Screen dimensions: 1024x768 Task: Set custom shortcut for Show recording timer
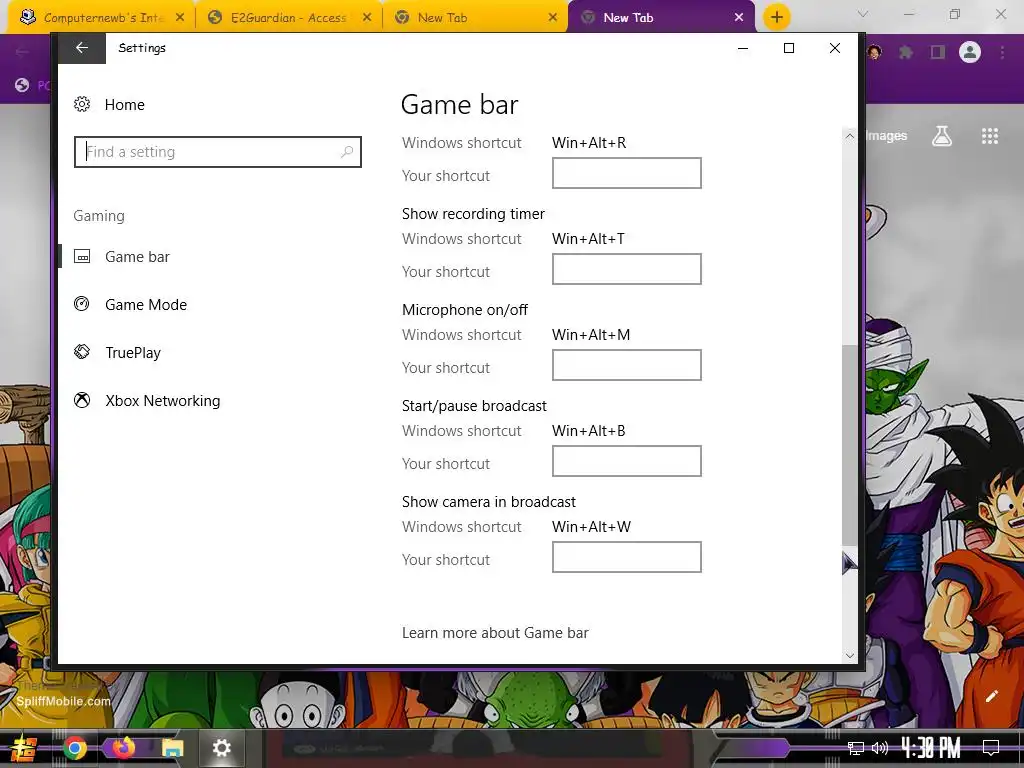[626, 269]
